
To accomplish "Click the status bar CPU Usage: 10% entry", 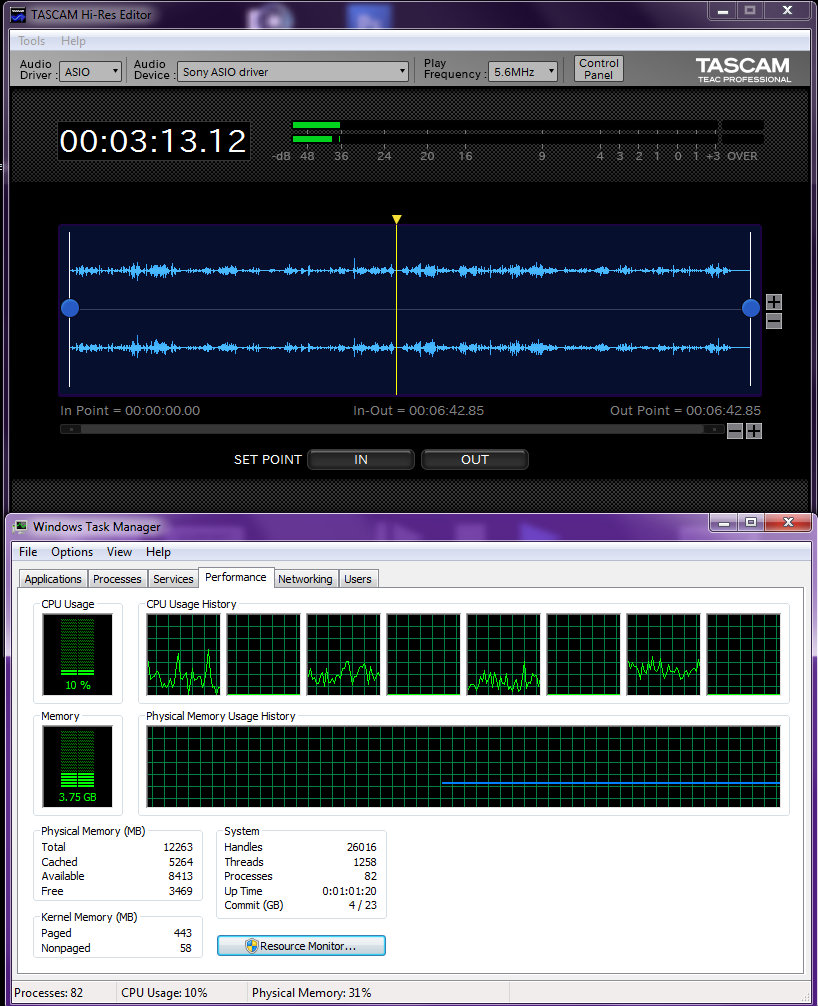I will pyautogui.click(x=164, y=993).
